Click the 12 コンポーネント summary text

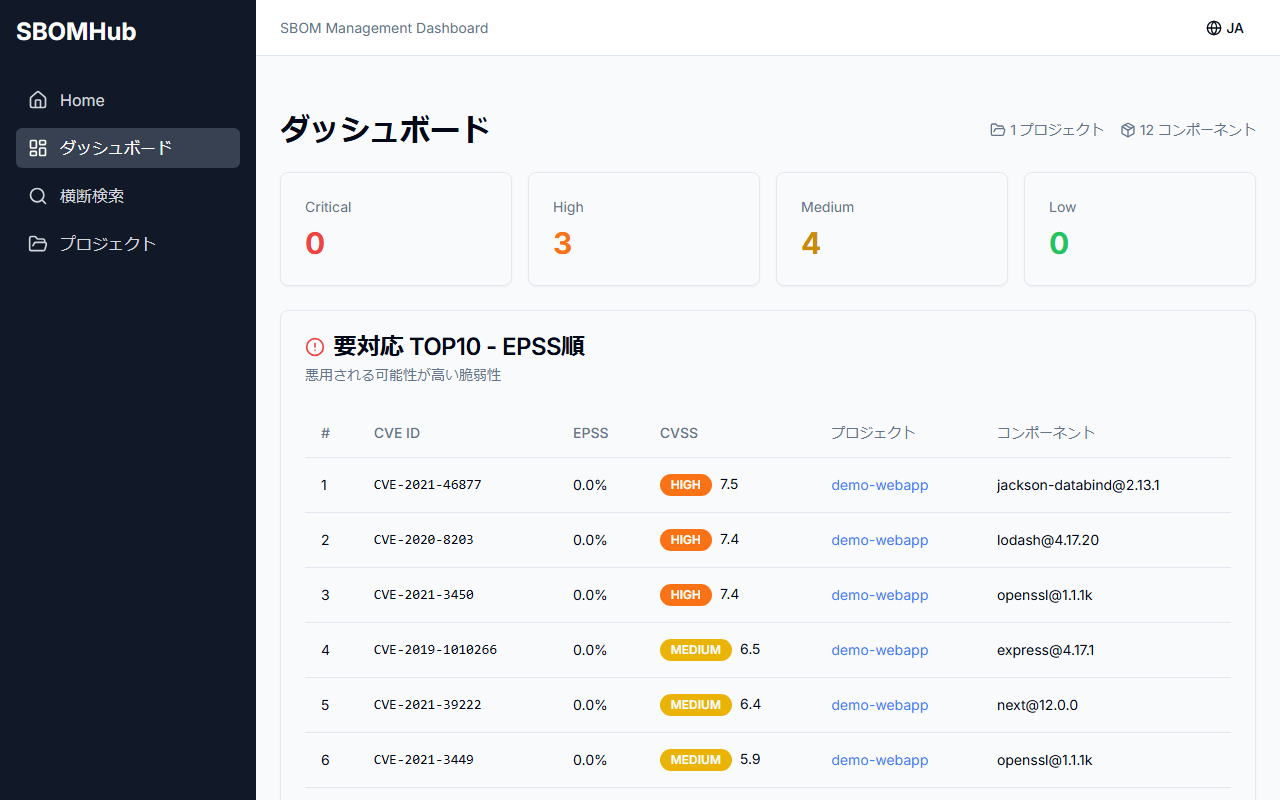pyautogui.click(x=1198, y=130)
